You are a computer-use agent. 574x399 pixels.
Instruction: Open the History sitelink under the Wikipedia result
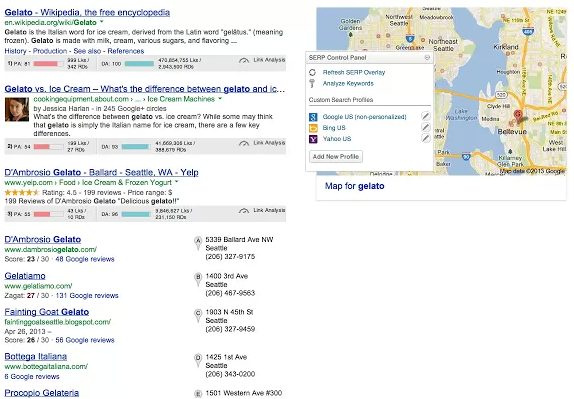15,51
